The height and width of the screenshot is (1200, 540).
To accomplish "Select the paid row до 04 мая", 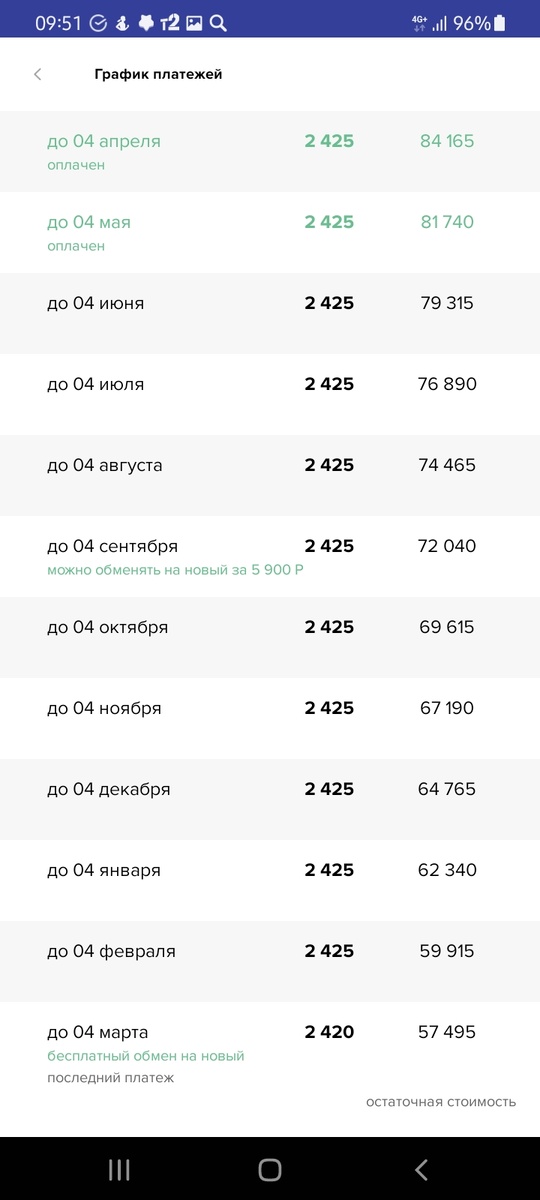I will (270, 232).
